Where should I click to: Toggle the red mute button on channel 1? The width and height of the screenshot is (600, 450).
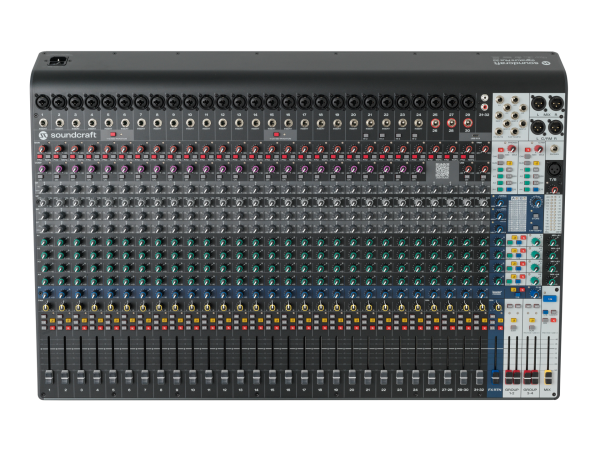pos(52,328)
